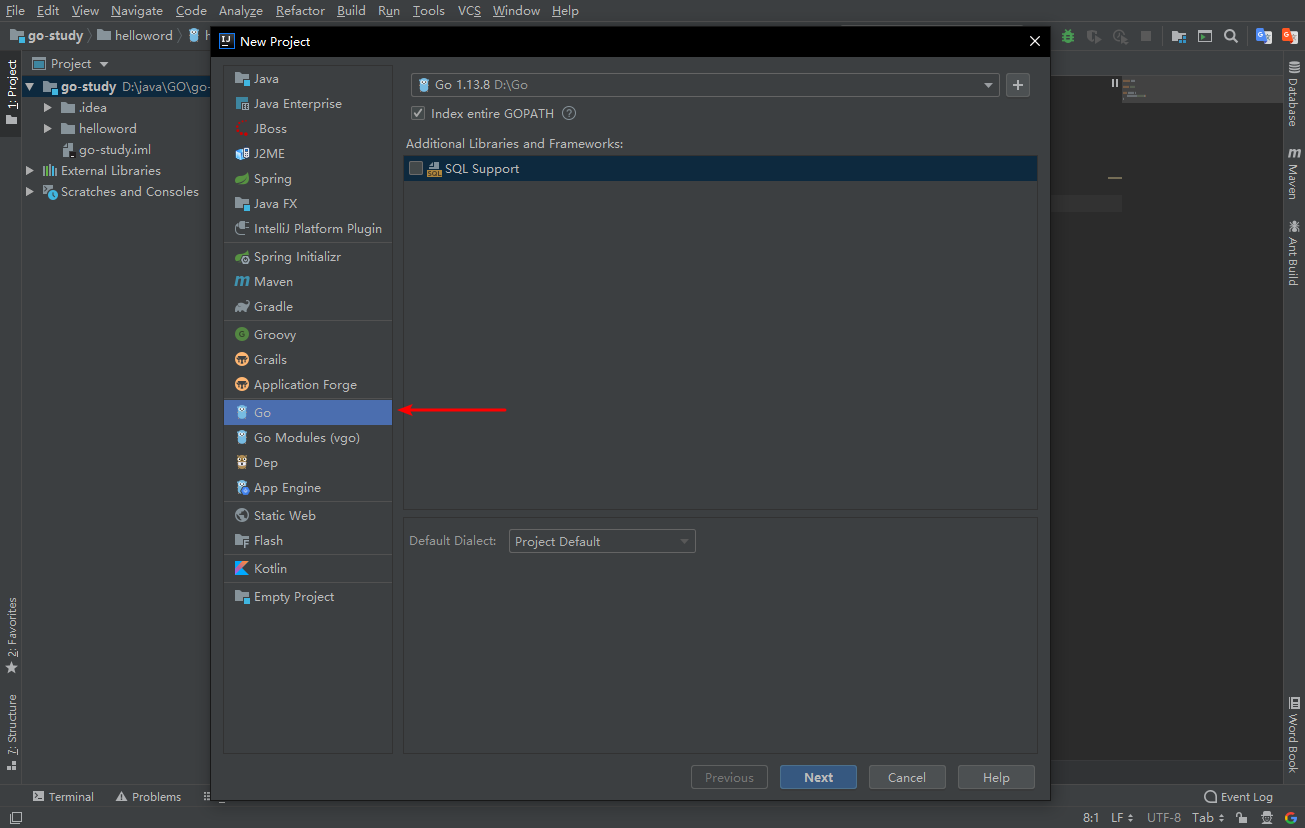Select Java project type icon
The width and height of the screenshot is (1305, 828).
tap(241, 78)
